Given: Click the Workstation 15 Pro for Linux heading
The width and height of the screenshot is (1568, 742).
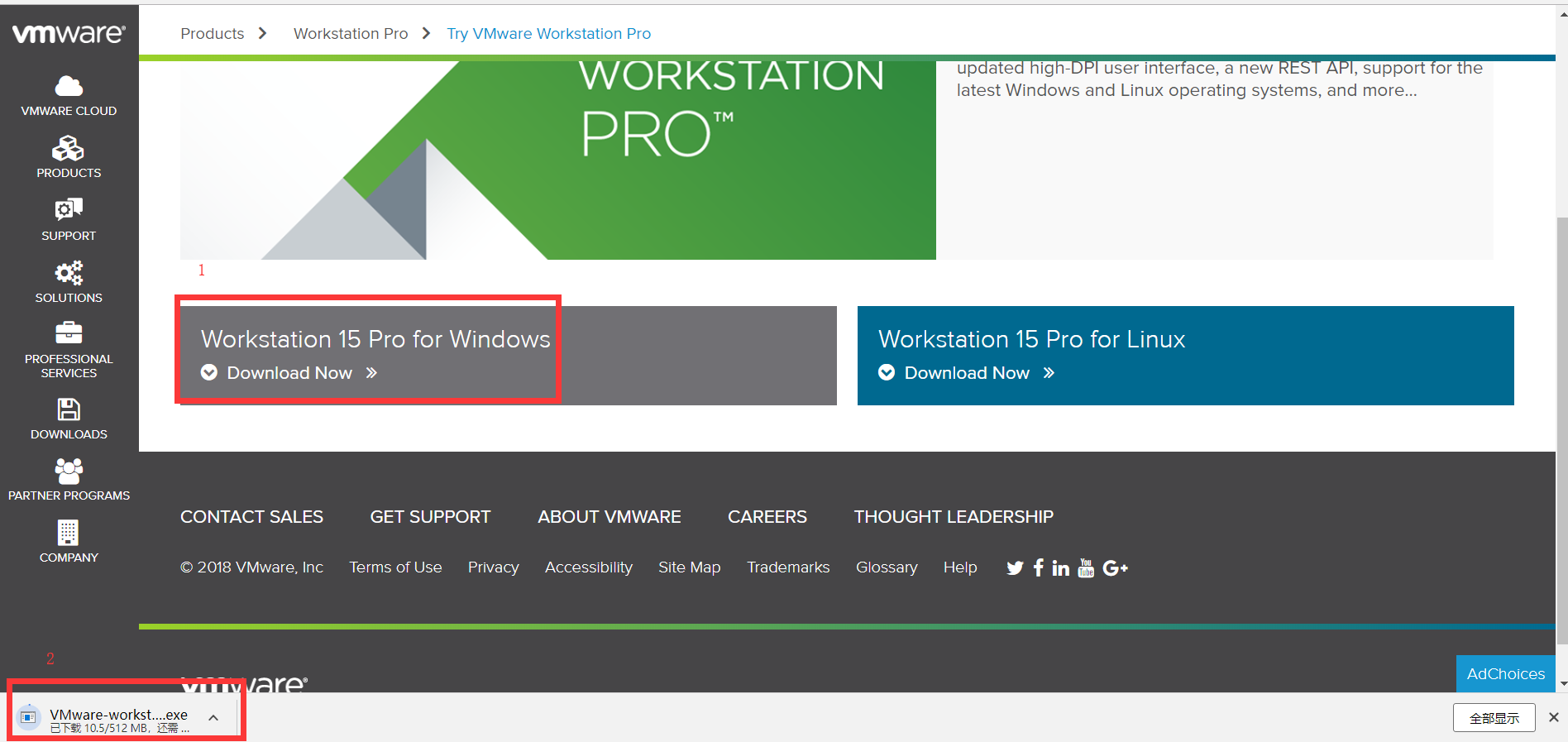Looking at the screenshot, I should (x=1031, y=339).
